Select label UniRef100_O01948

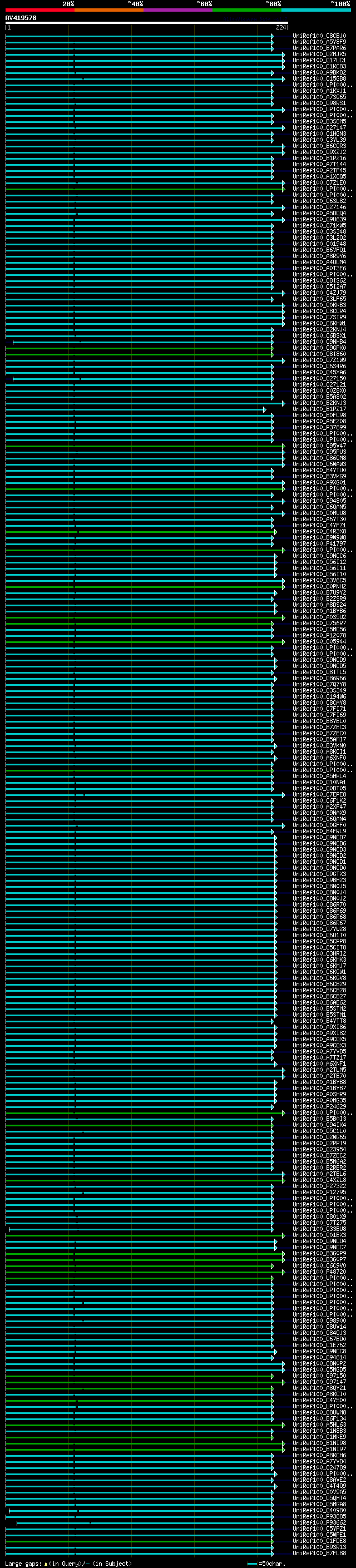coord(319,244)
